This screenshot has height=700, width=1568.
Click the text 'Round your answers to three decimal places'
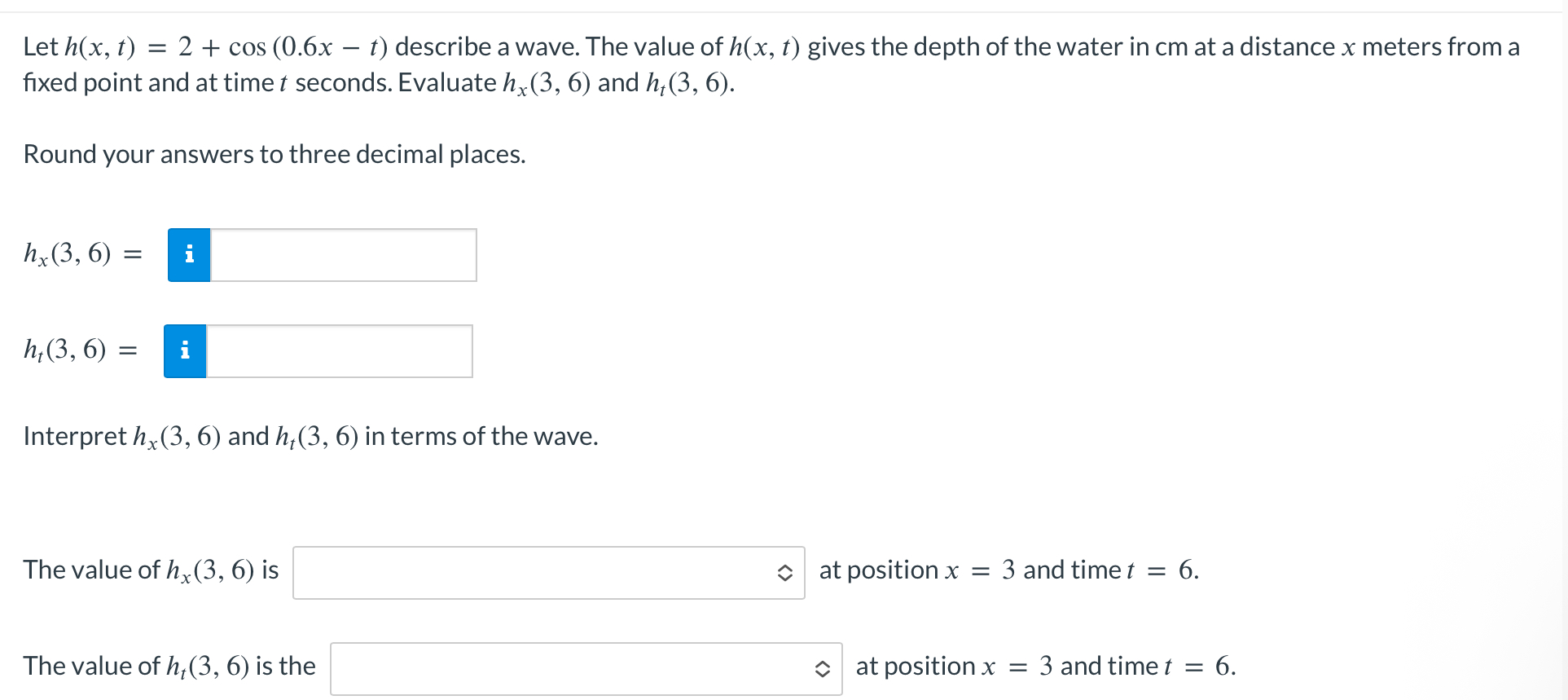274,153
